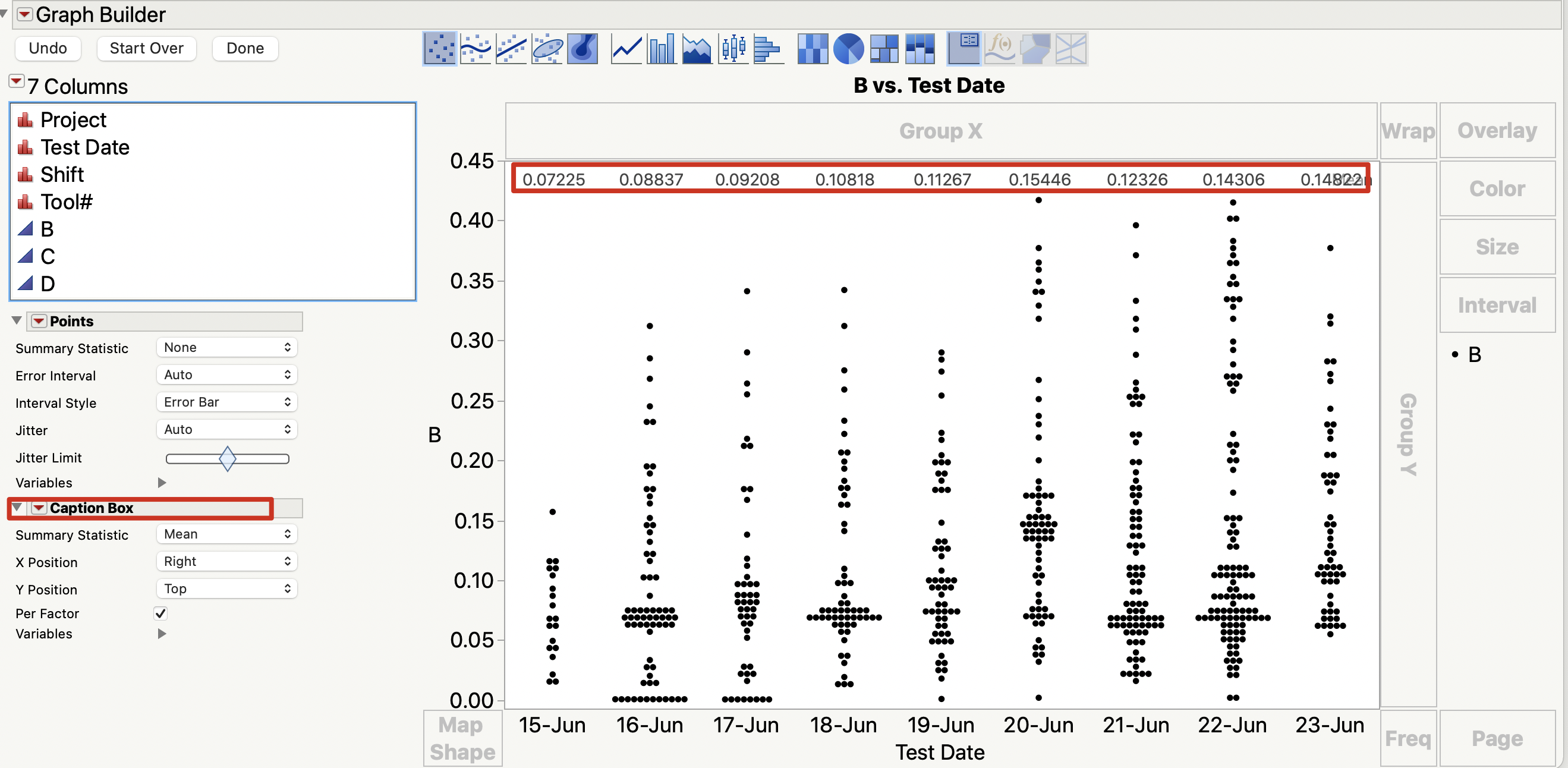Expand Caption Box Variables arrow
Image resolution: width=1568 pixels, height=768 pixels.
162,634
